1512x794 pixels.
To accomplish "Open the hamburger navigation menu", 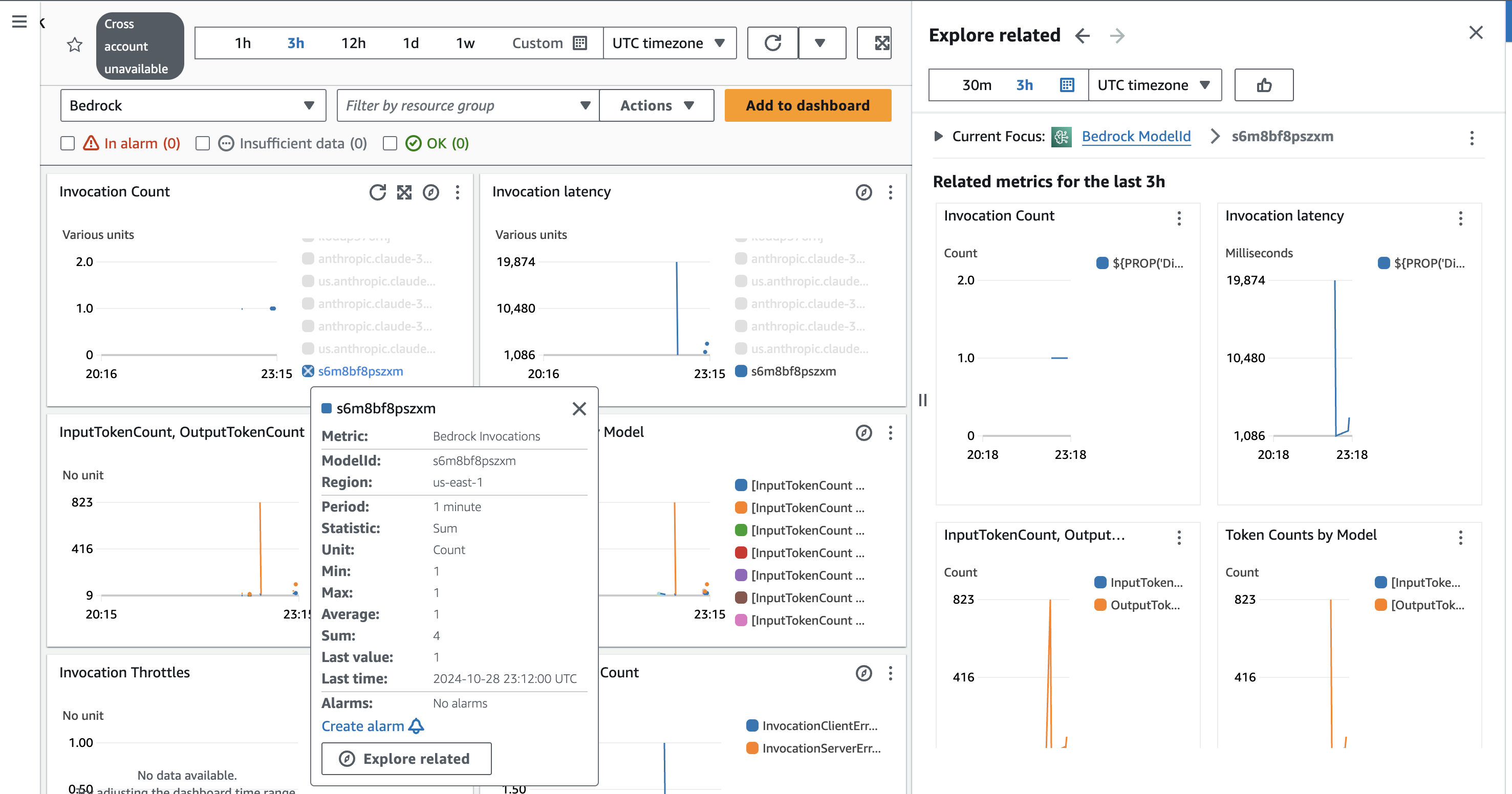I will click(x=19, y=23).
